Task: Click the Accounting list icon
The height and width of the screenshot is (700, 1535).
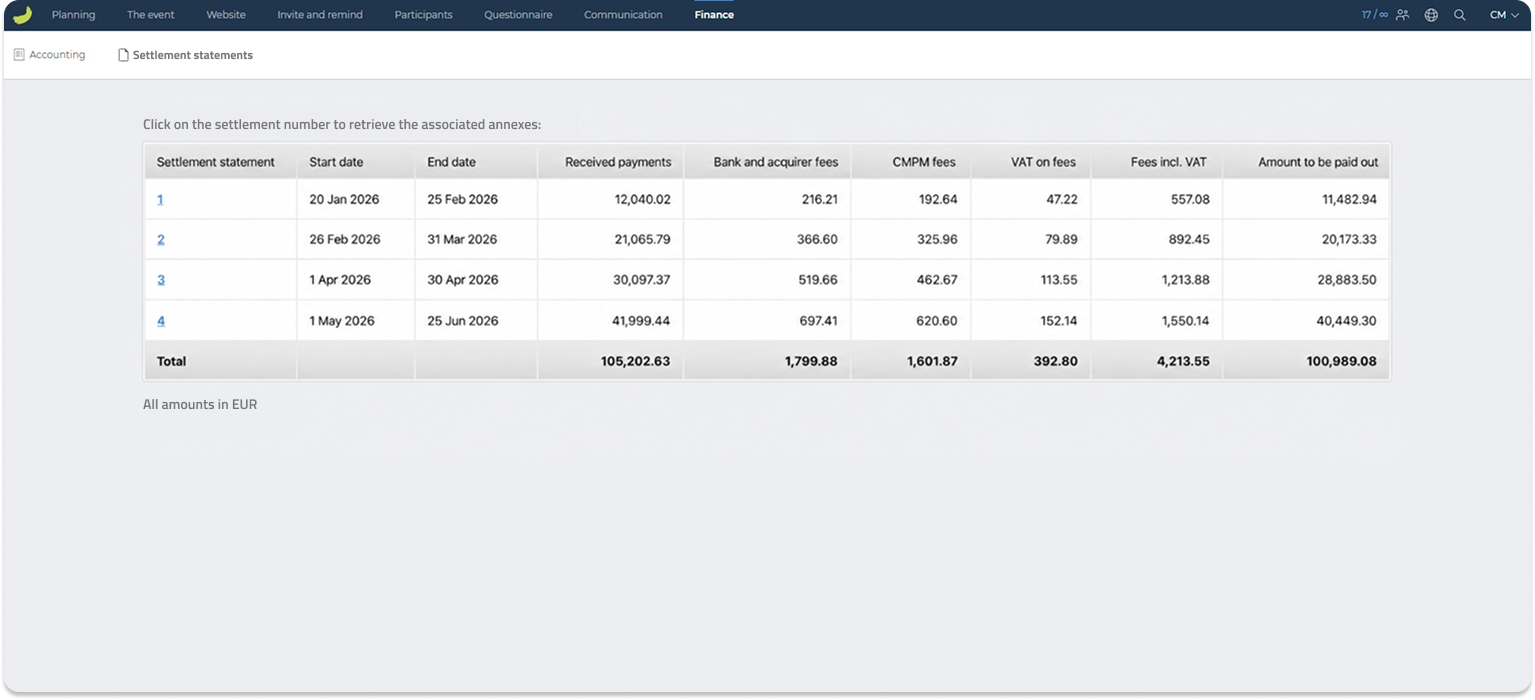Action: click(19, 55)
